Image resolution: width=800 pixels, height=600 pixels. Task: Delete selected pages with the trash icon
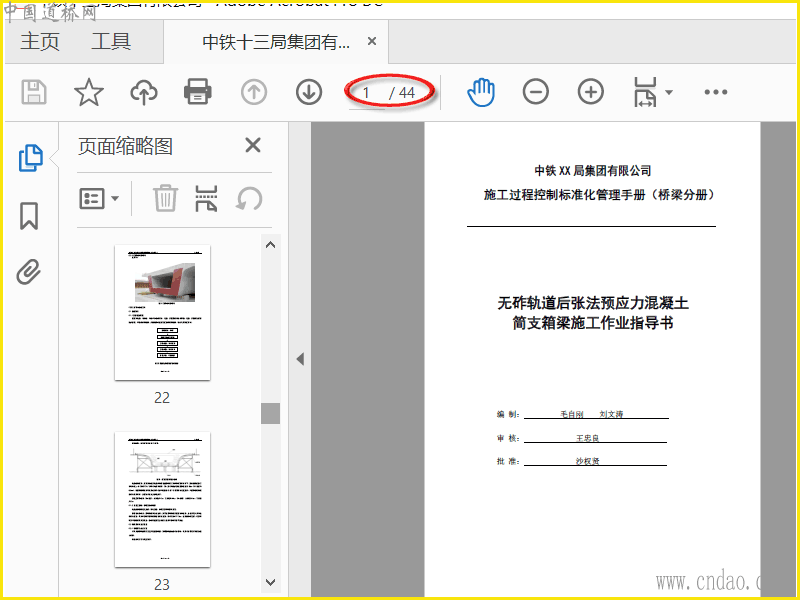165,198
